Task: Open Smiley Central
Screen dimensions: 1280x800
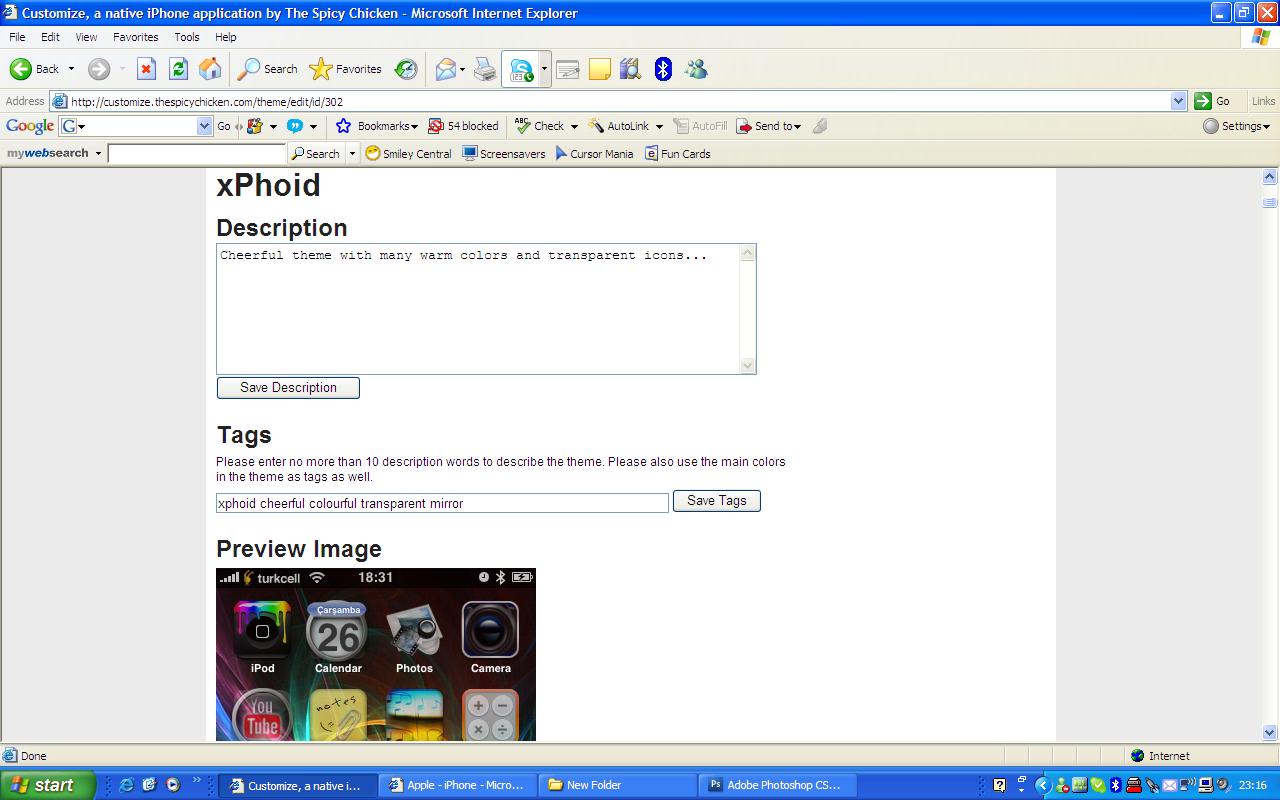Action: pos(408,154)
